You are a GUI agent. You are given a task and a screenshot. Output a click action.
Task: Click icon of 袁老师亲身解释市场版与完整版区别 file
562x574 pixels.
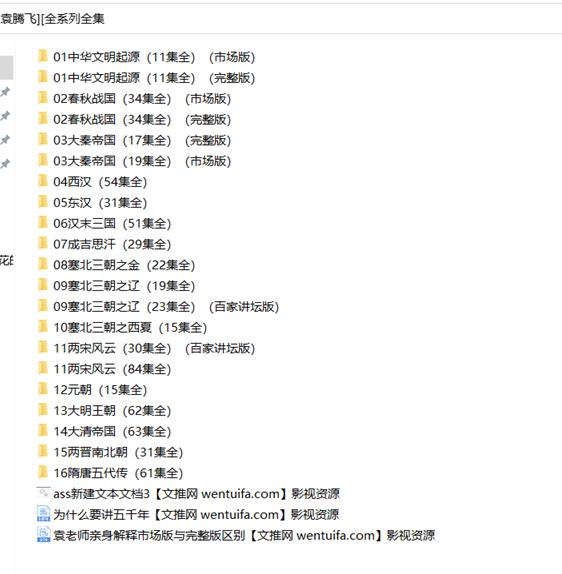44,534
